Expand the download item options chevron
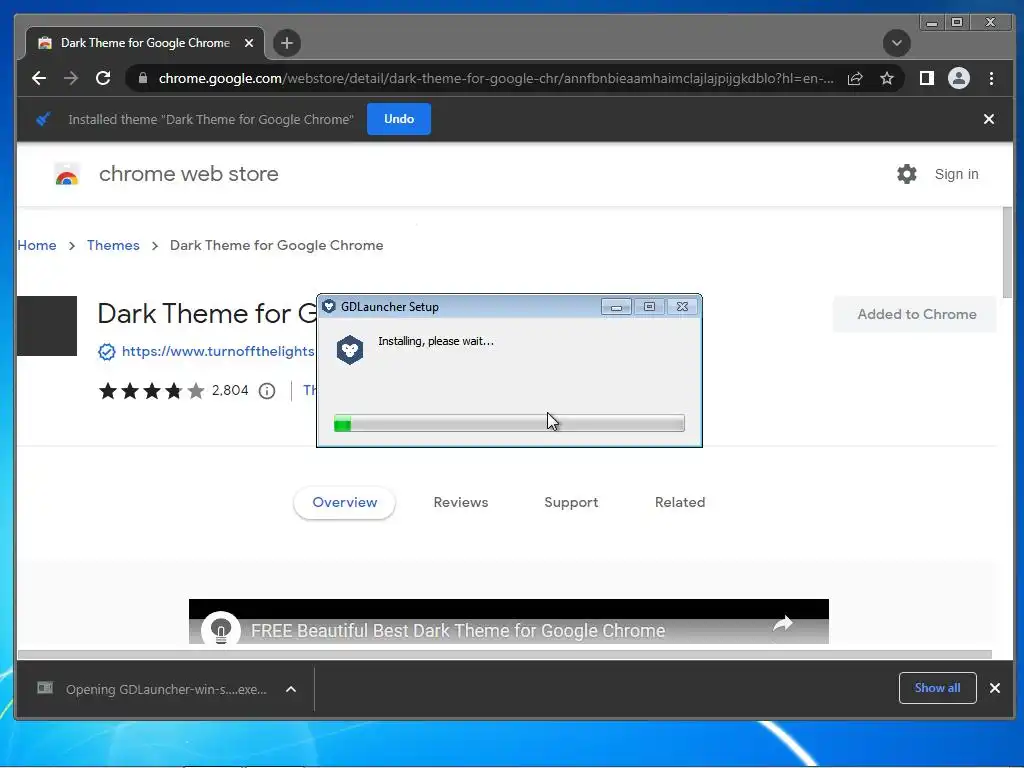The height and width of the screenshot is (768, 1024). point(291,689)
